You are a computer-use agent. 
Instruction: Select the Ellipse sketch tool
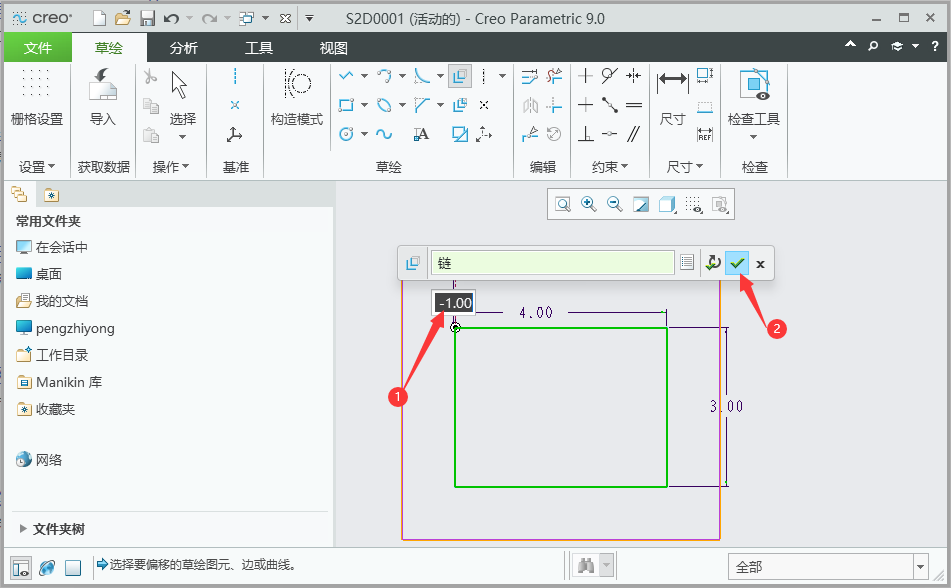click(x=384, y=105)
